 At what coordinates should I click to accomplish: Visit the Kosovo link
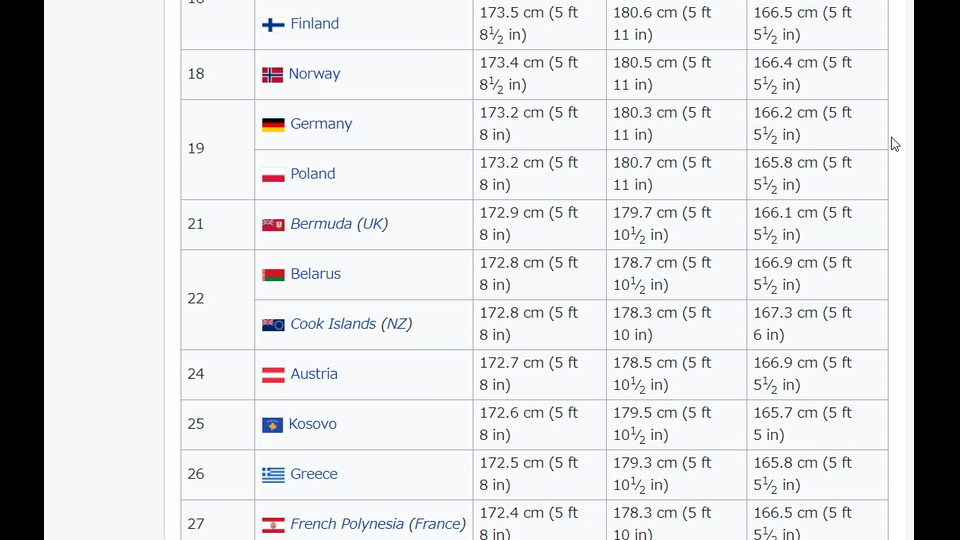click(x=312, y=424)
